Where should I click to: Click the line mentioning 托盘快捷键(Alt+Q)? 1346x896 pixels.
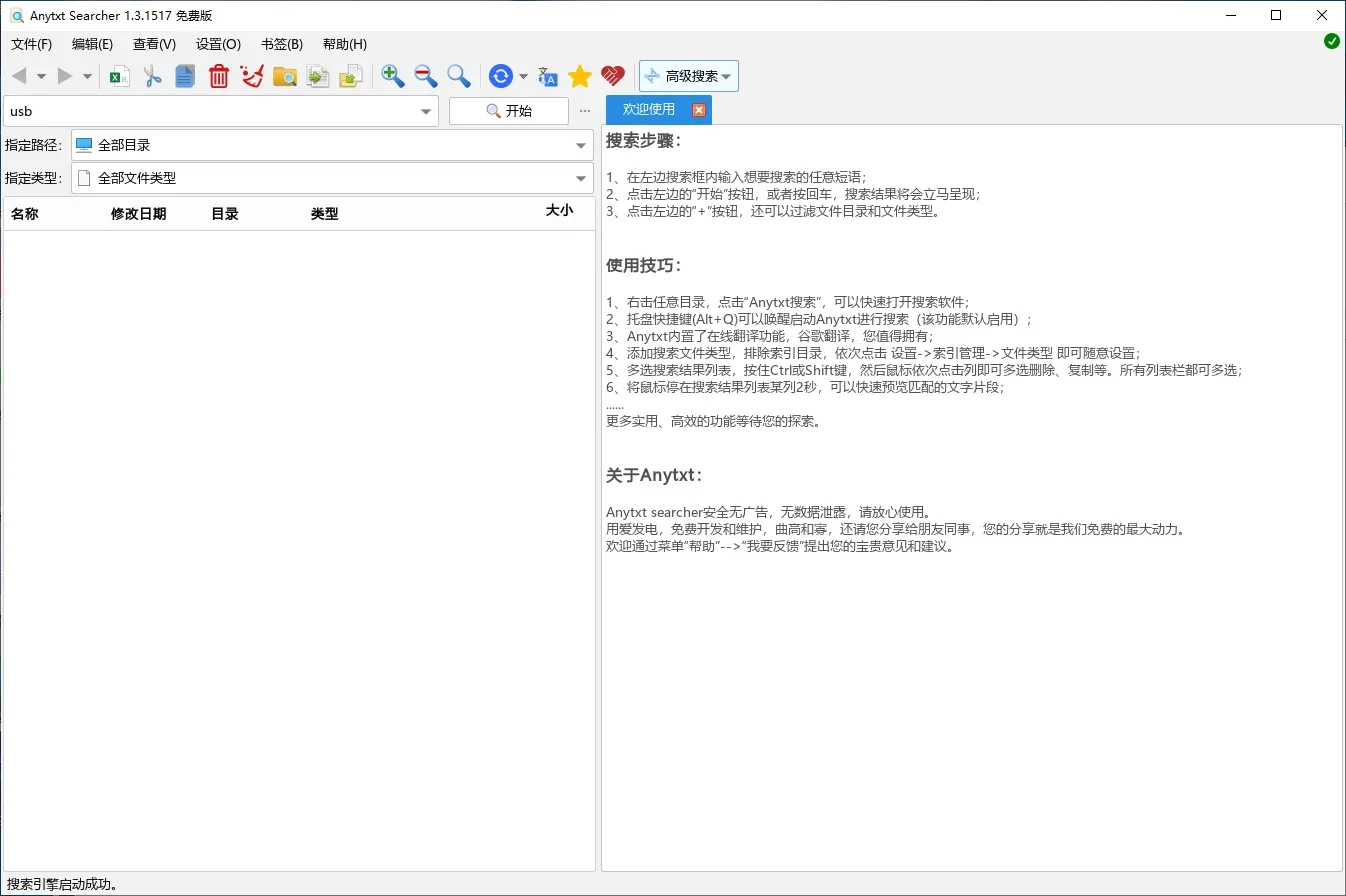click(x=819, y=319)
